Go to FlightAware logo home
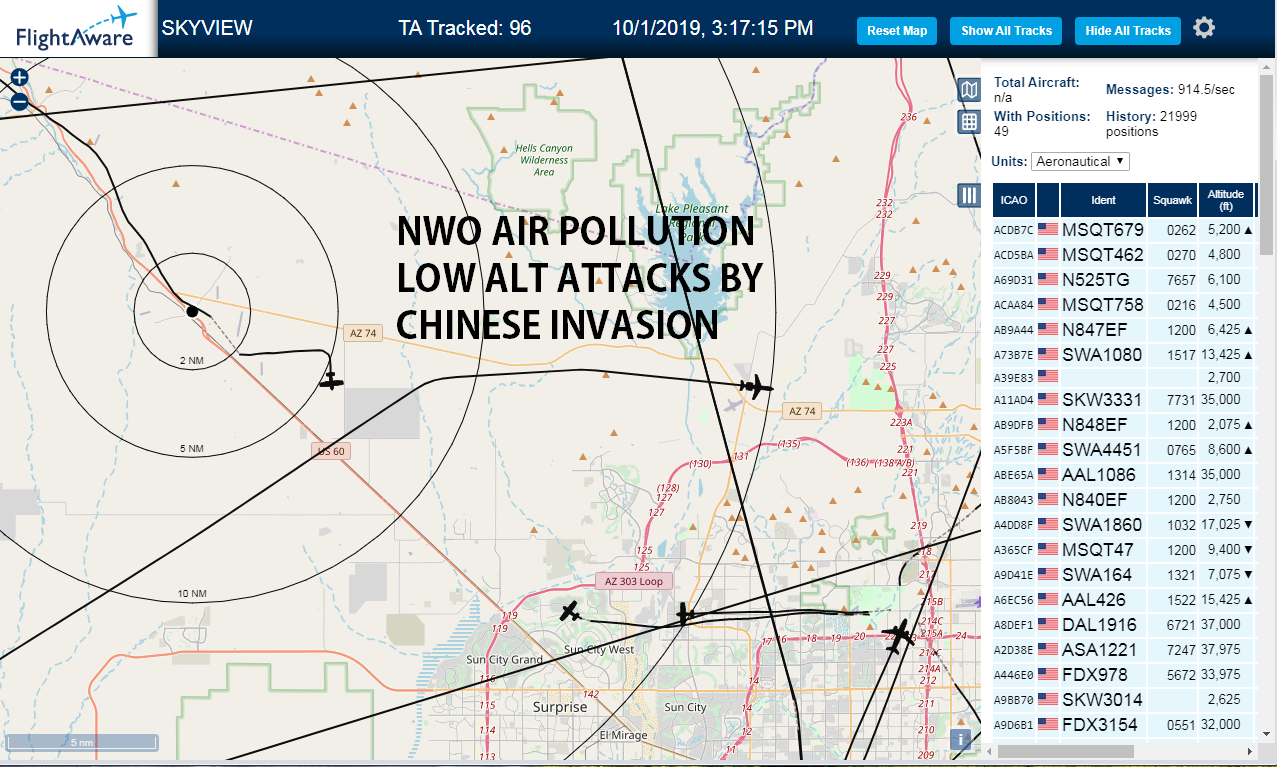This screenshot has width=1277, height=767. point(77,28)
